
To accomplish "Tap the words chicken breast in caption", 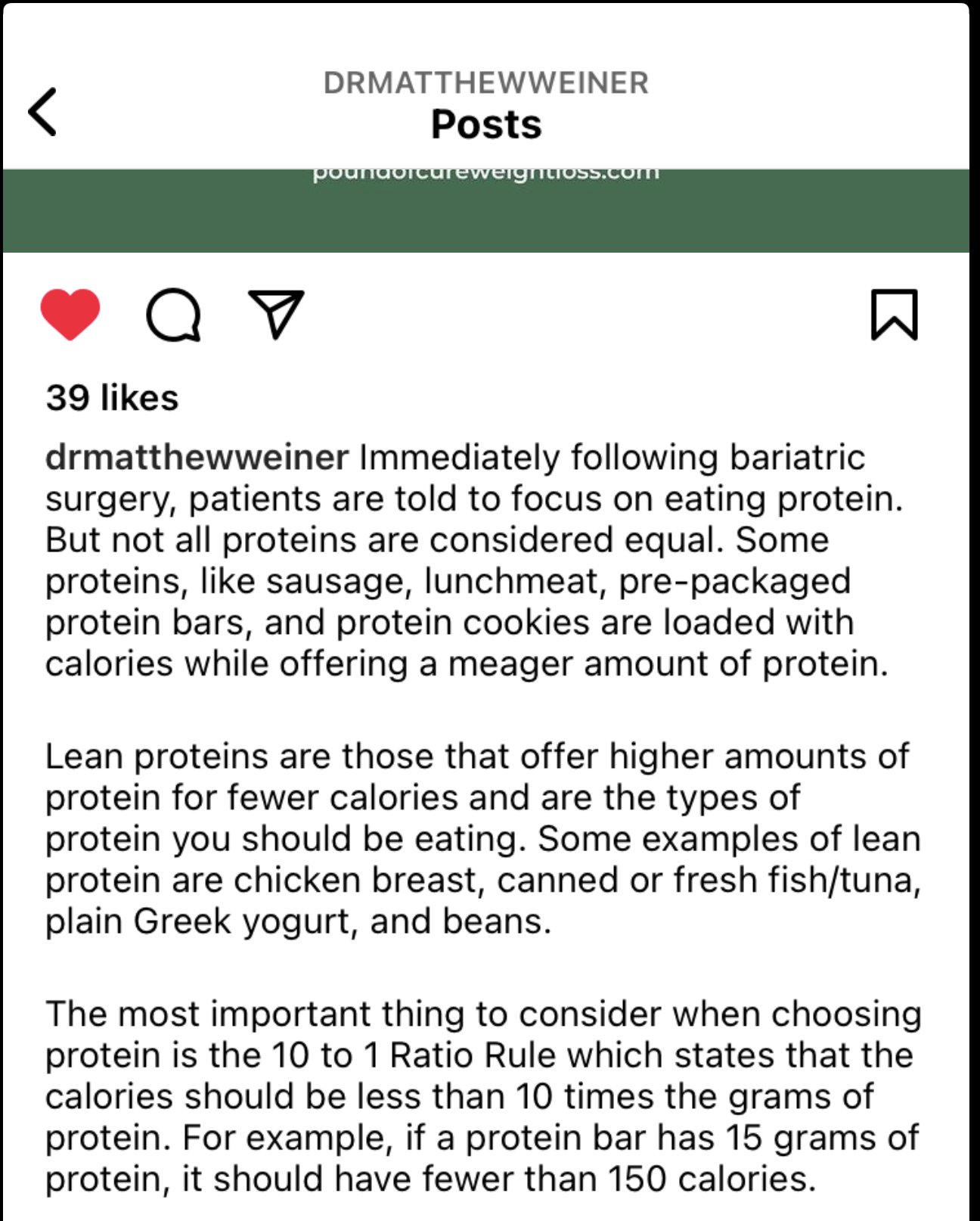I will pos(355,881).
